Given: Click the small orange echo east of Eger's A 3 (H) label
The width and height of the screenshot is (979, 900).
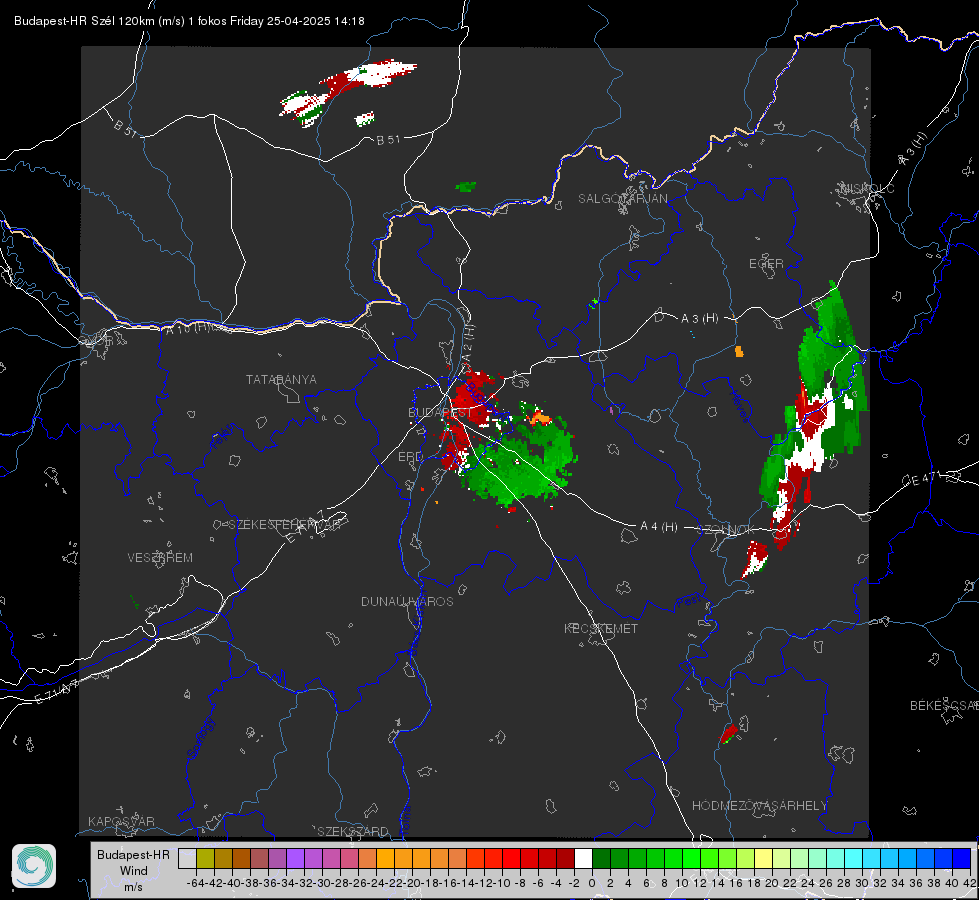Looking at the screenshot, I should (739, 352).
